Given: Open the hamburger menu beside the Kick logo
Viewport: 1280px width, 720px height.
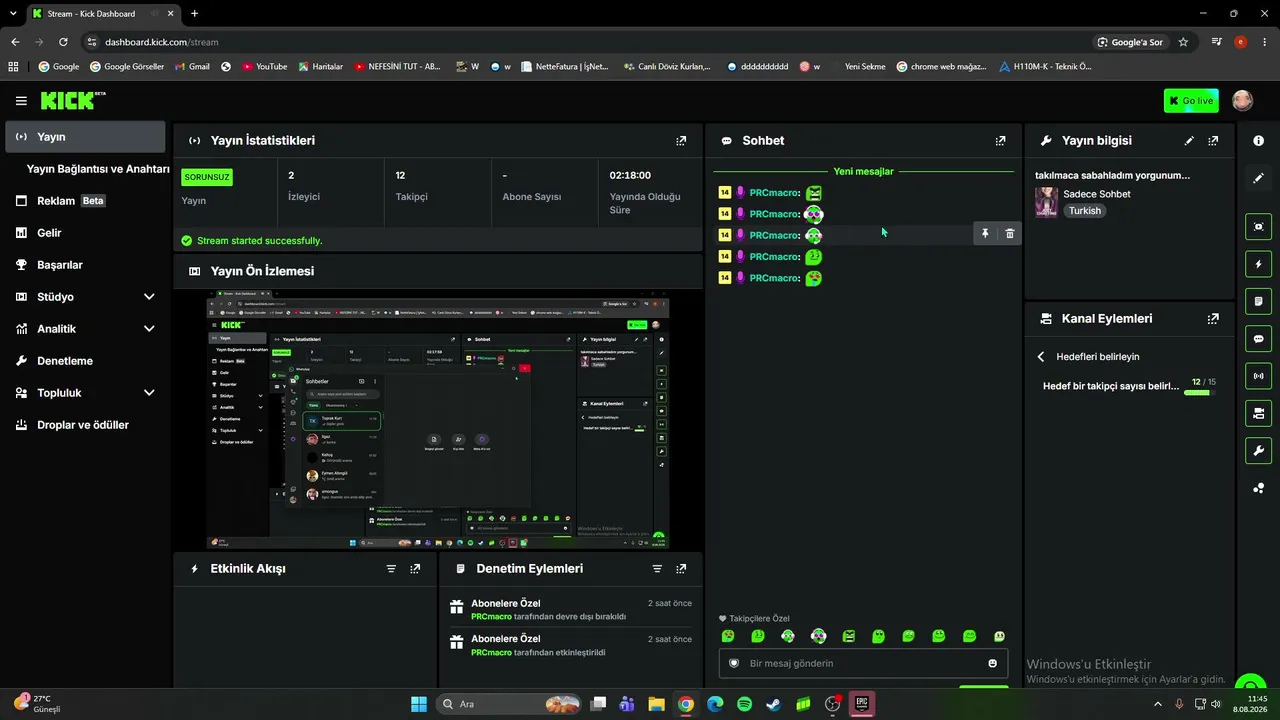Looking at the screenshot, I should [21, 101].
